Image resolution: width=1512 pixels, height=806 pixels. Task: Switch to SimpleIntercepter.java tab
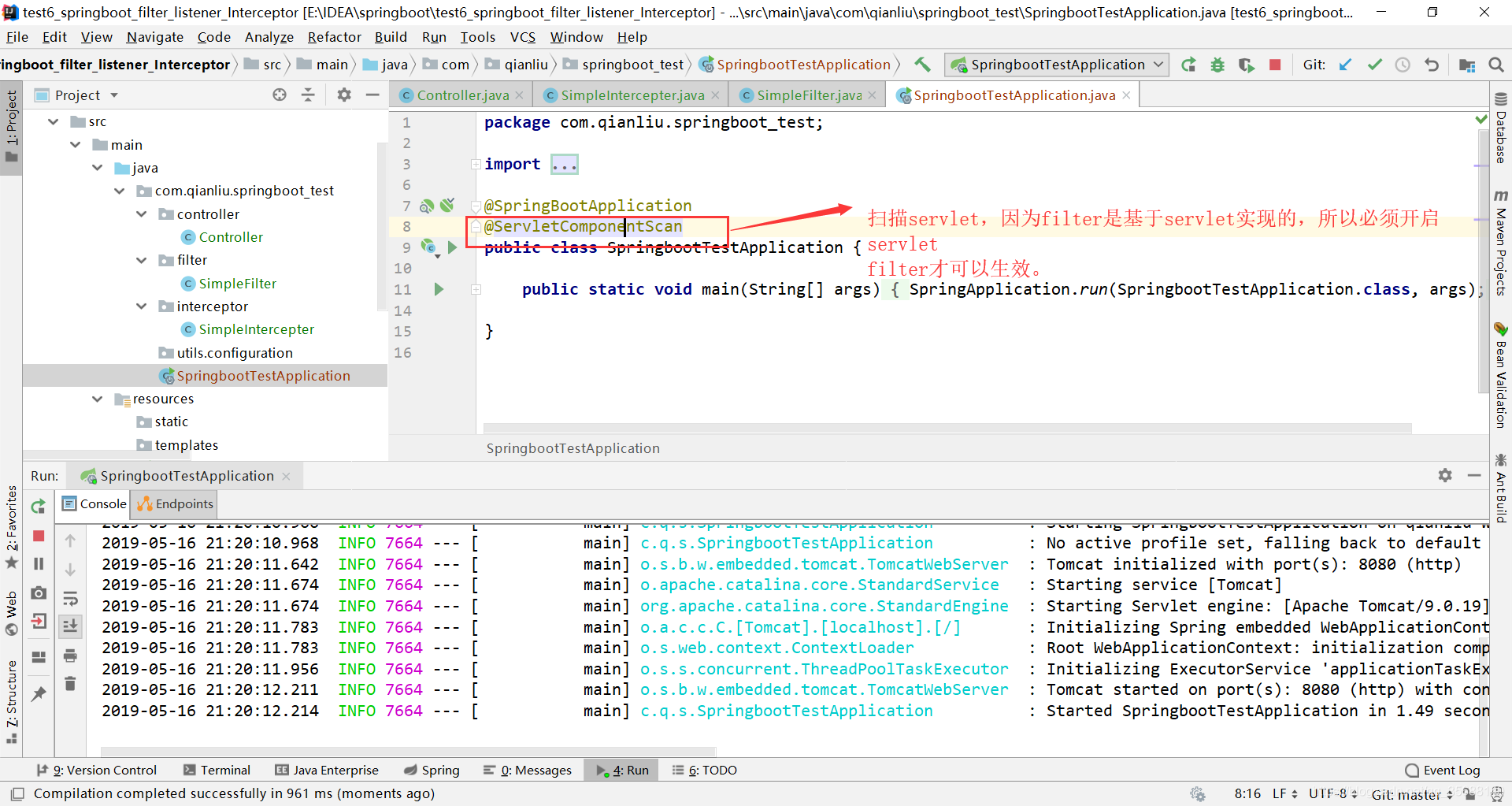point(632,95)
